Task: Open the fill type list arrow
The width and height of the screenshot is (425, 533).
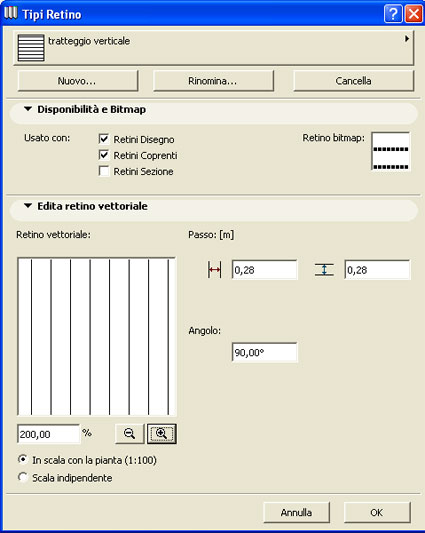Action: pyautogui.click(x=407, y=39)
